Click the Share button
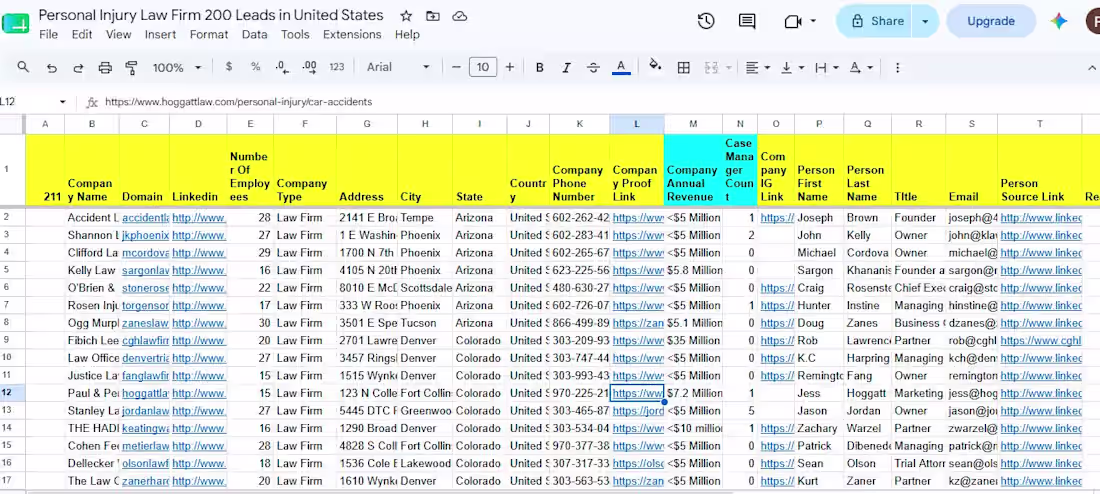1100x494 pixels. [876, 21]
